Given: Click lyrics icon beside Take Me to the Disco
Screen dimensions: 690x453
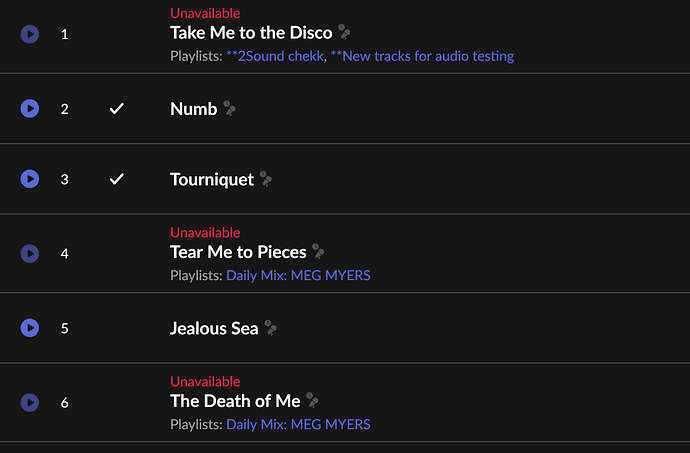Looking at the screenshot, I should (x=344, y=32).
